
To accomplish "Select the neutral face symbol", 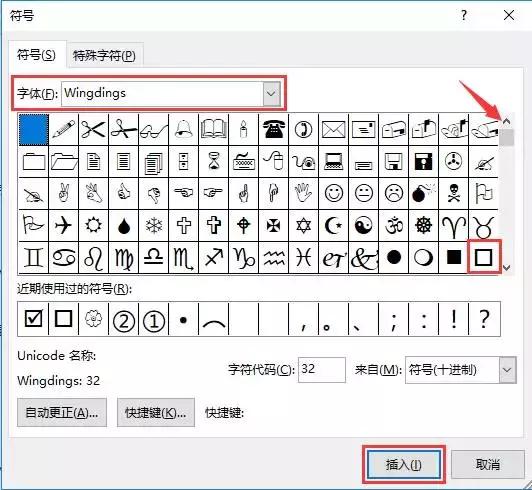I will tap(363, 193).
